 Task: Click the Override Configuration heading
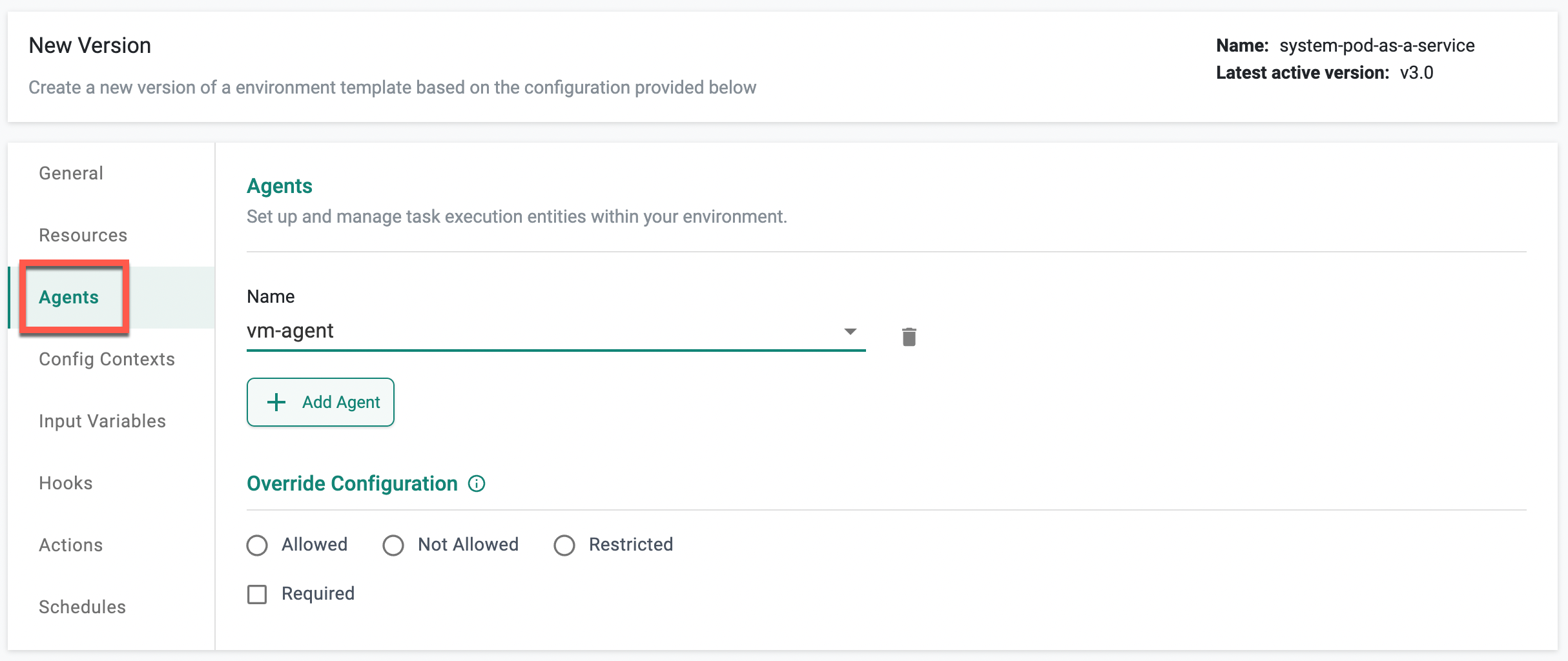click(x=352, y=483)
